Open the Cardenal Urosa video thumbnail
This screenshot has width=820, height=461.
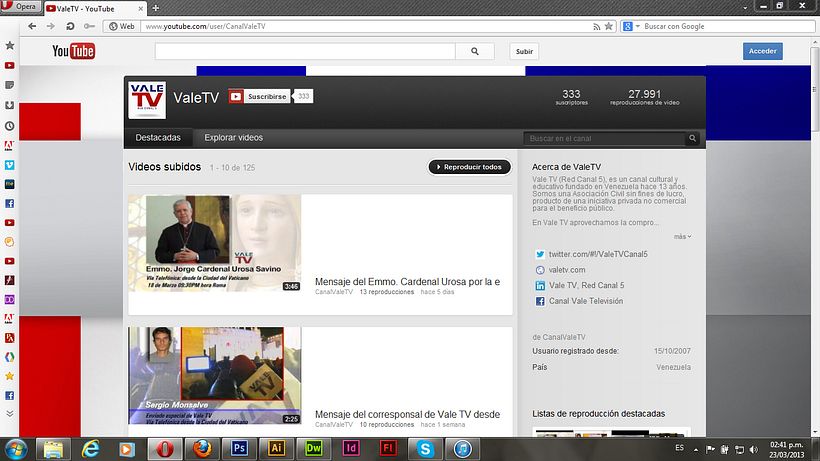click(x=214, y=243)
